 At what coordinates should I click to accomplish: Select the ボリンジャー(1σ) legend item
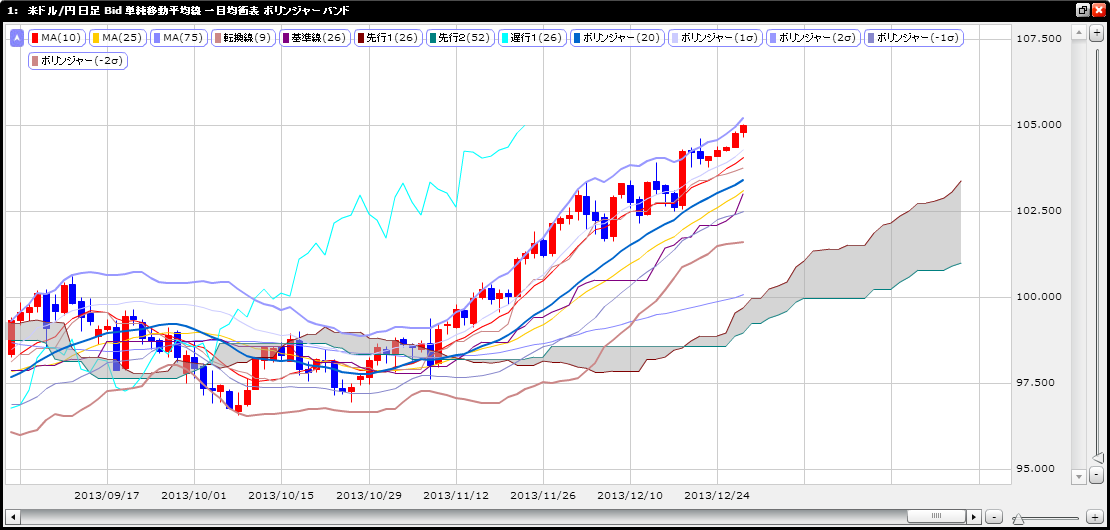[716, 38]
